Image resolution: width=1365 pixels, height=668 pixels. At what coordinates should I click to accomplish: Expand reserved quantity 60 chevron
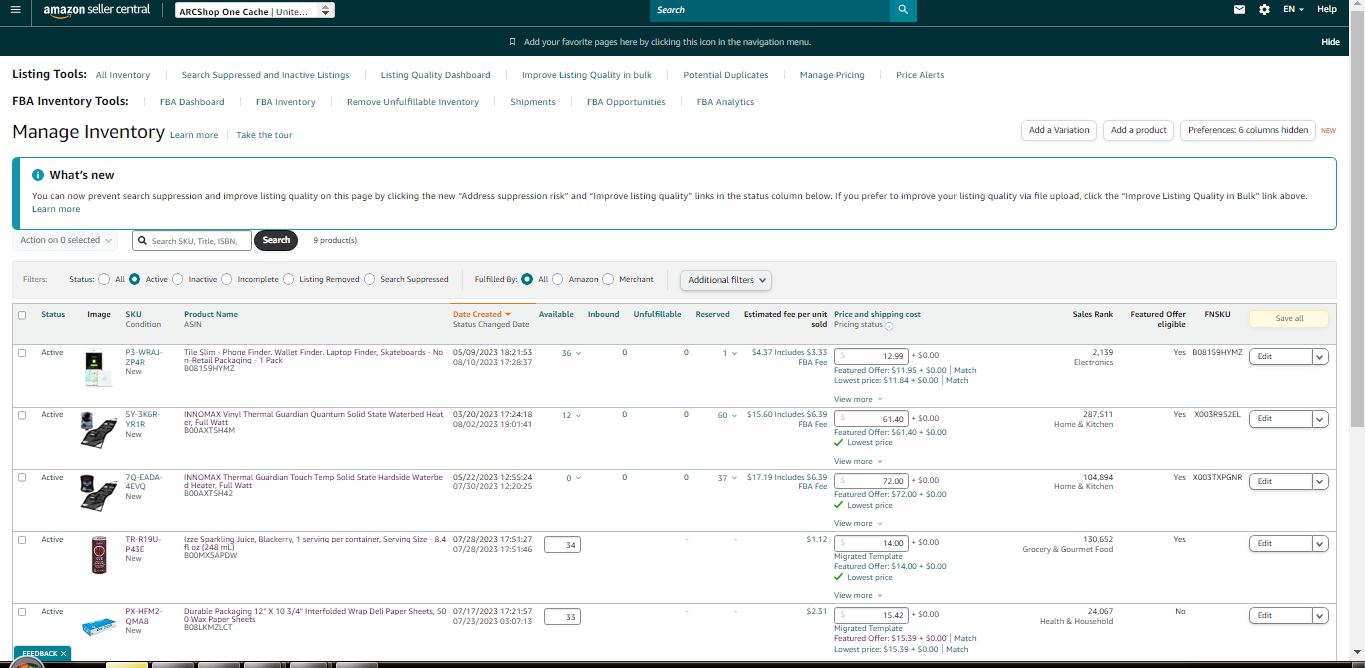coord(735,416)
